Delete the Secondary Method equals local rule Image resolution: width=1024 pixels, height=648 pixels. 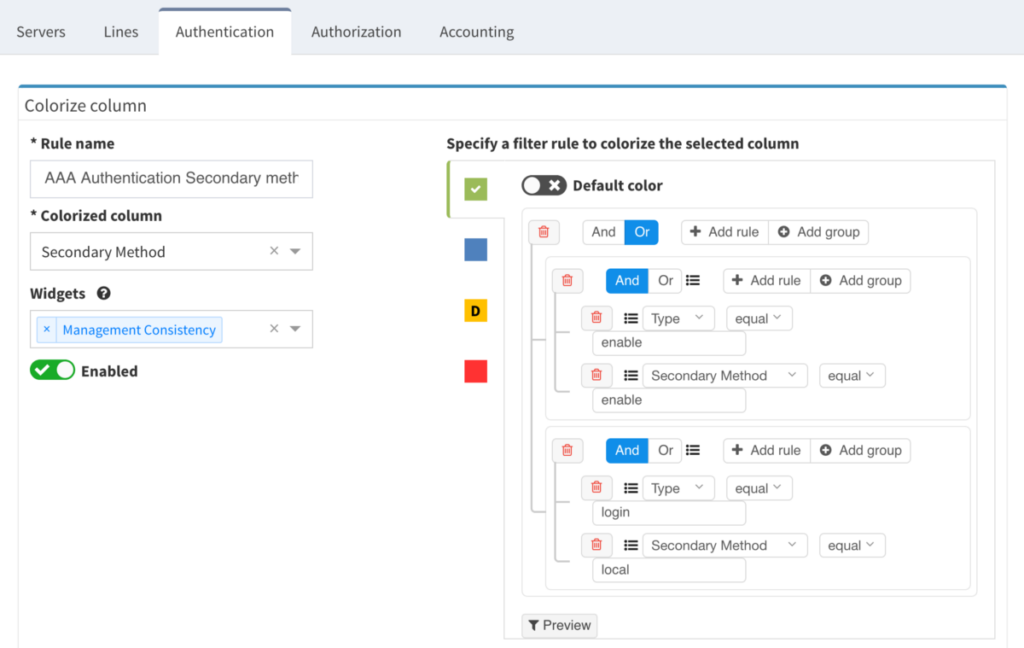click(596, 545)
